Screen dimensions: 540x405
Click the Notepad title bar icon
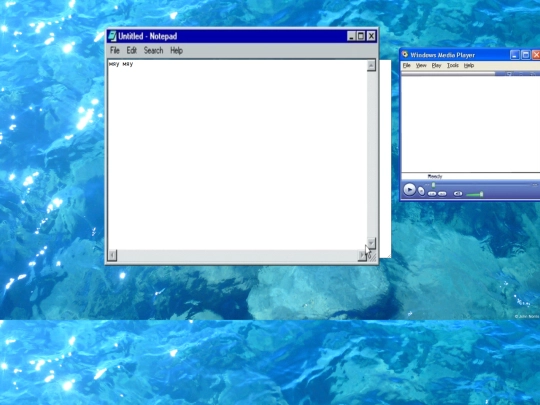[112, 36]
